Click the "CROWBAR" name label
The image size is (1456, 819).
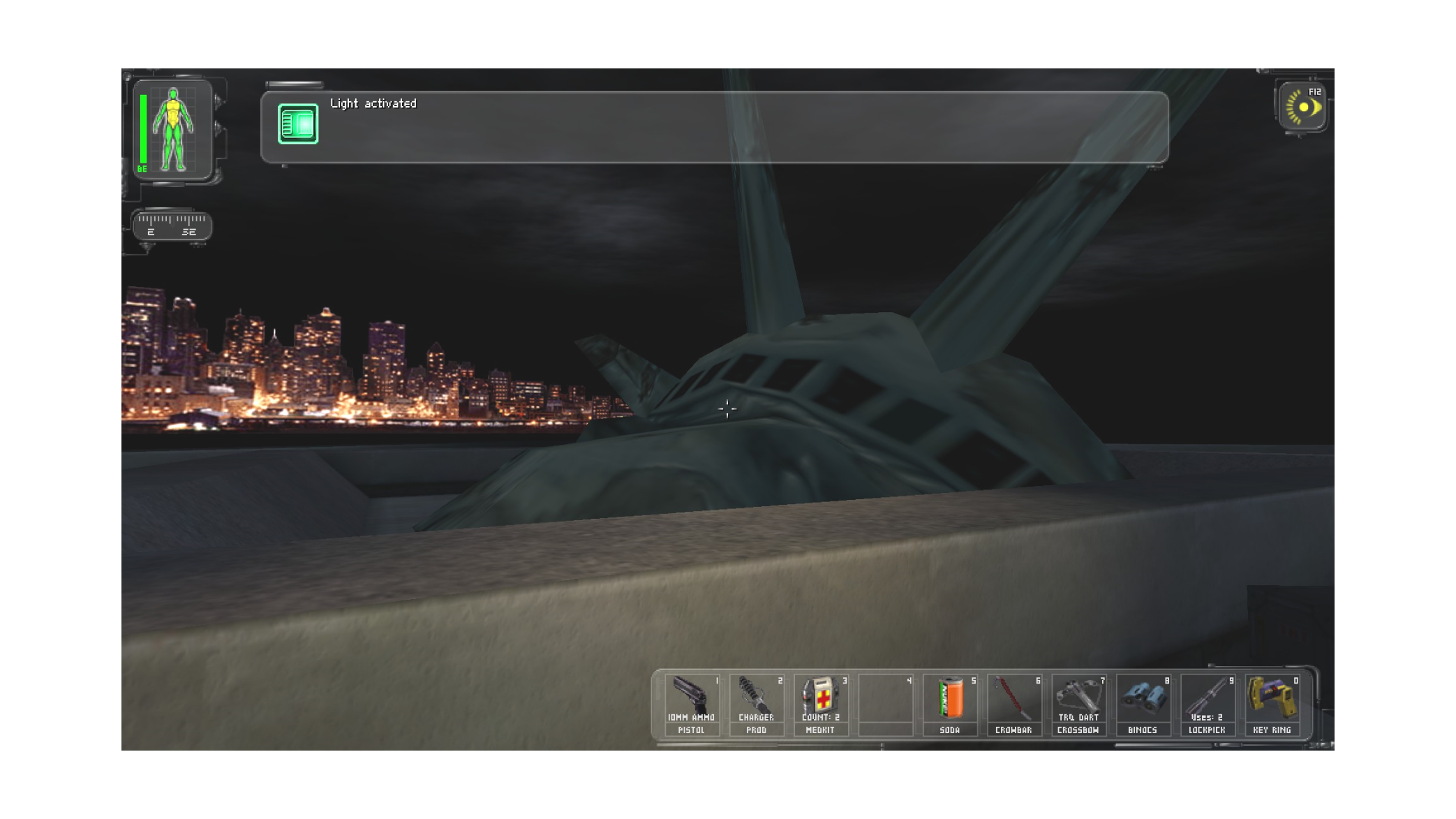tap(1013, 730)
